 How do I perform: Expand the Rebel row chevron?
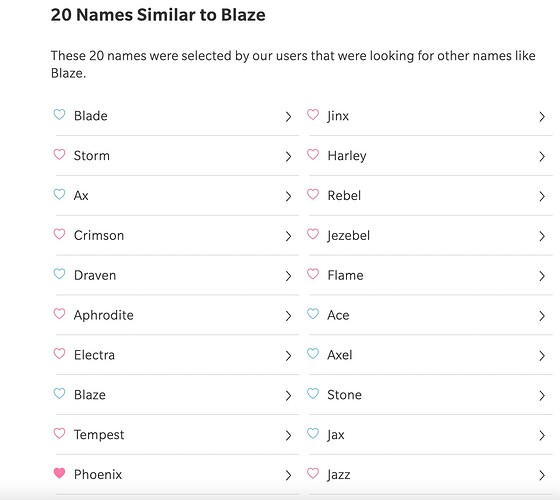click(x=542, y=196)
